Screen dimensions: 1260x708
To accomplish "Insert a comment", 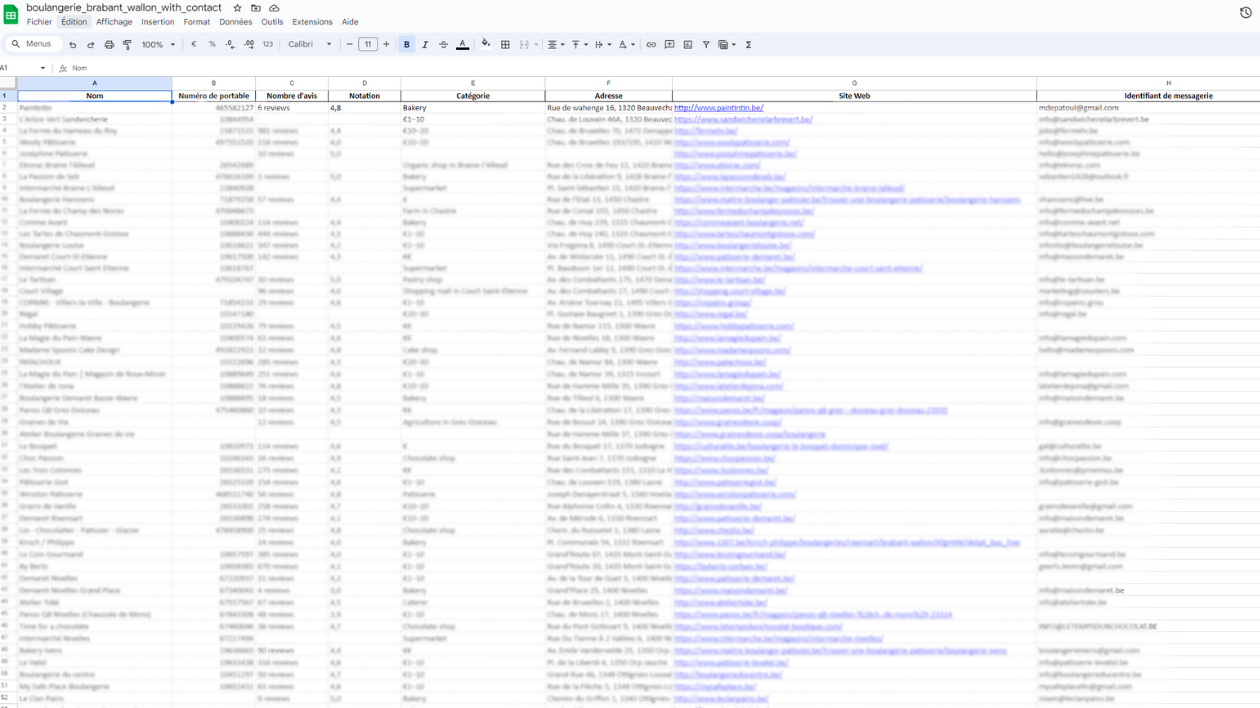I will (670, 45).
